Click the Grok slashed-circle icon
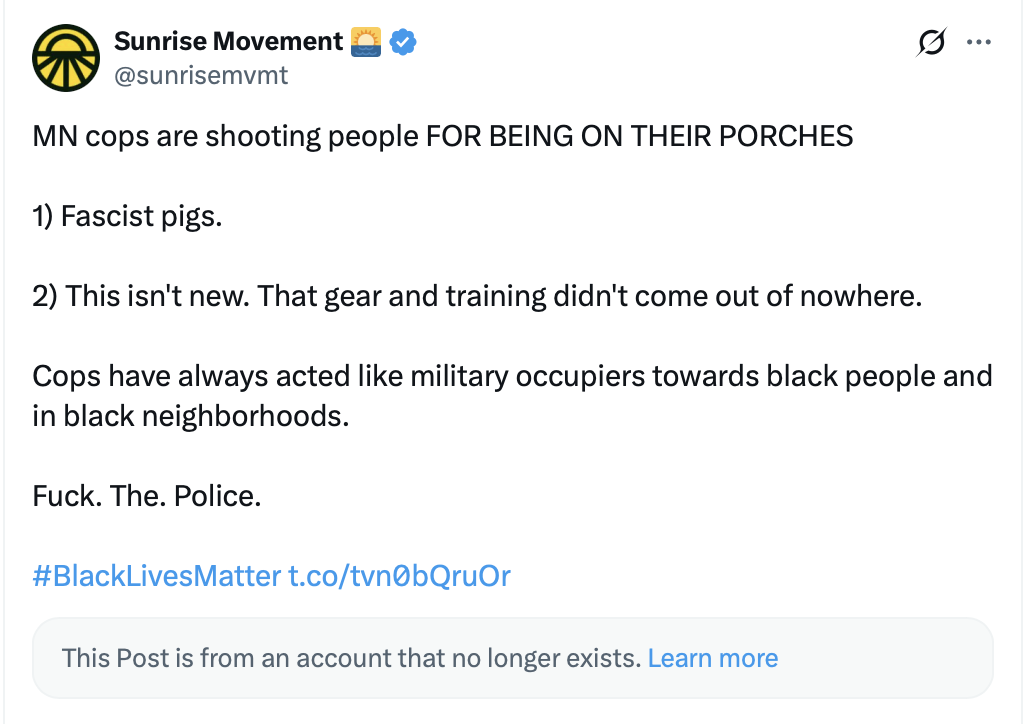The height and width of the screenshot is (724, 1024). click(x=930, y=42)
